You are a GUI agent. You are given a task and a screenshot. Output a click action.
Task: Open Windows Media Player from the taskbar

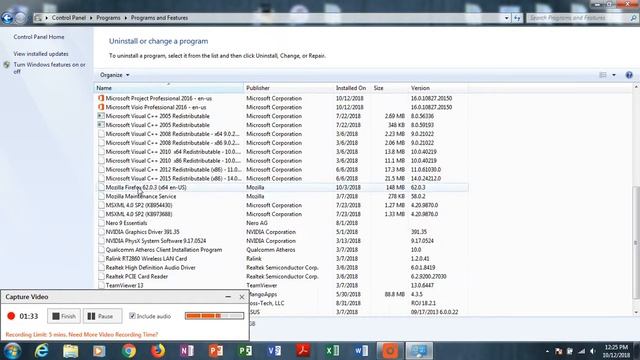pos(99,351)
